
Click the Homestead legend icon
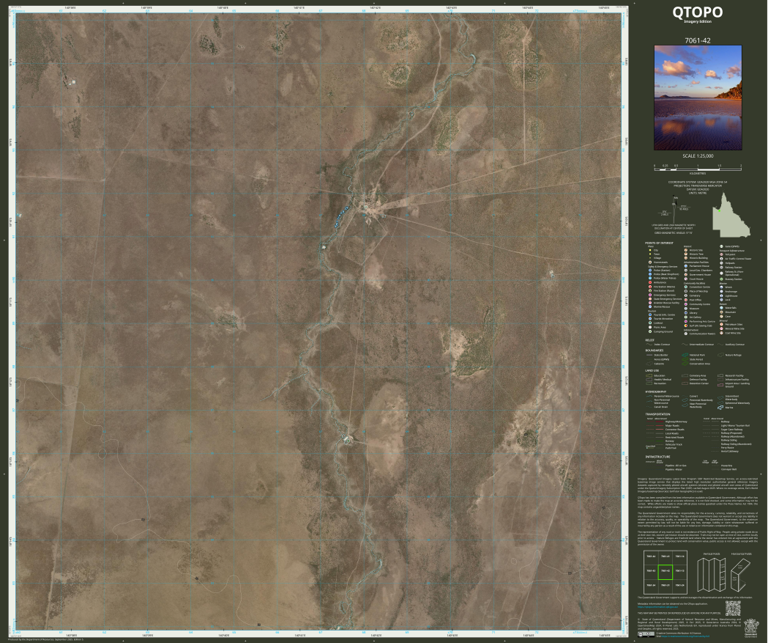coord(650,262)
